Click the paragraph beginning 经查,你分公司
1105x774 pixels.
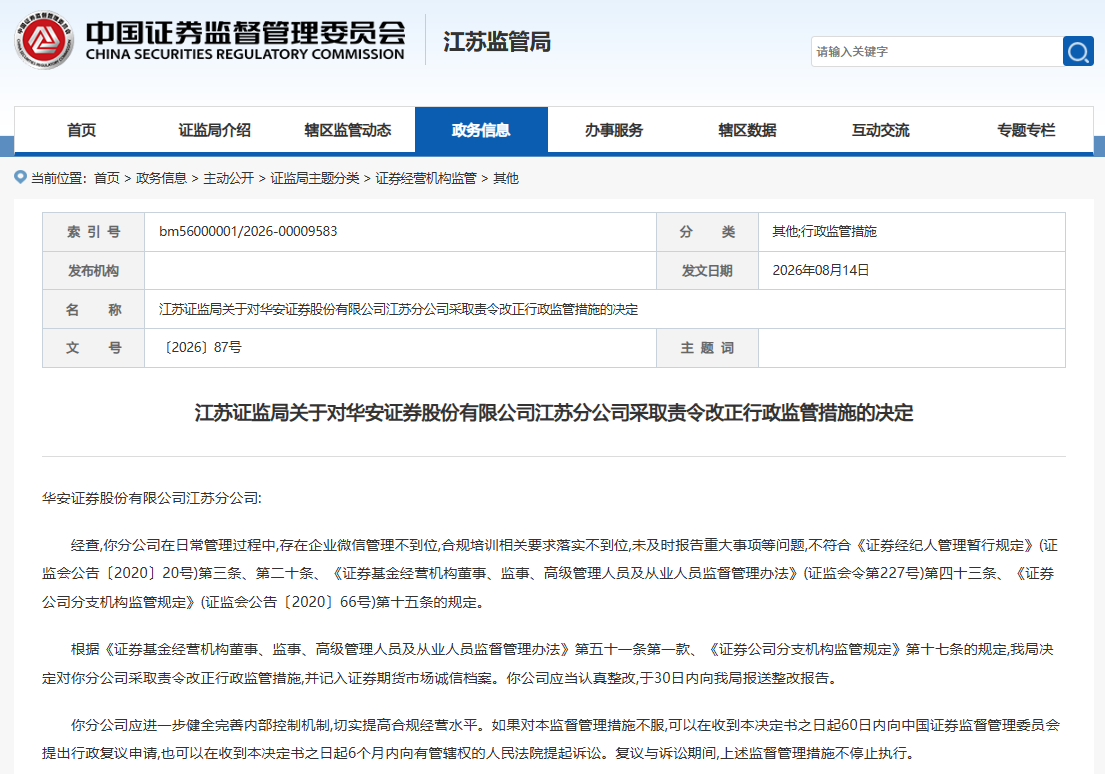click(x=552, y=573)
